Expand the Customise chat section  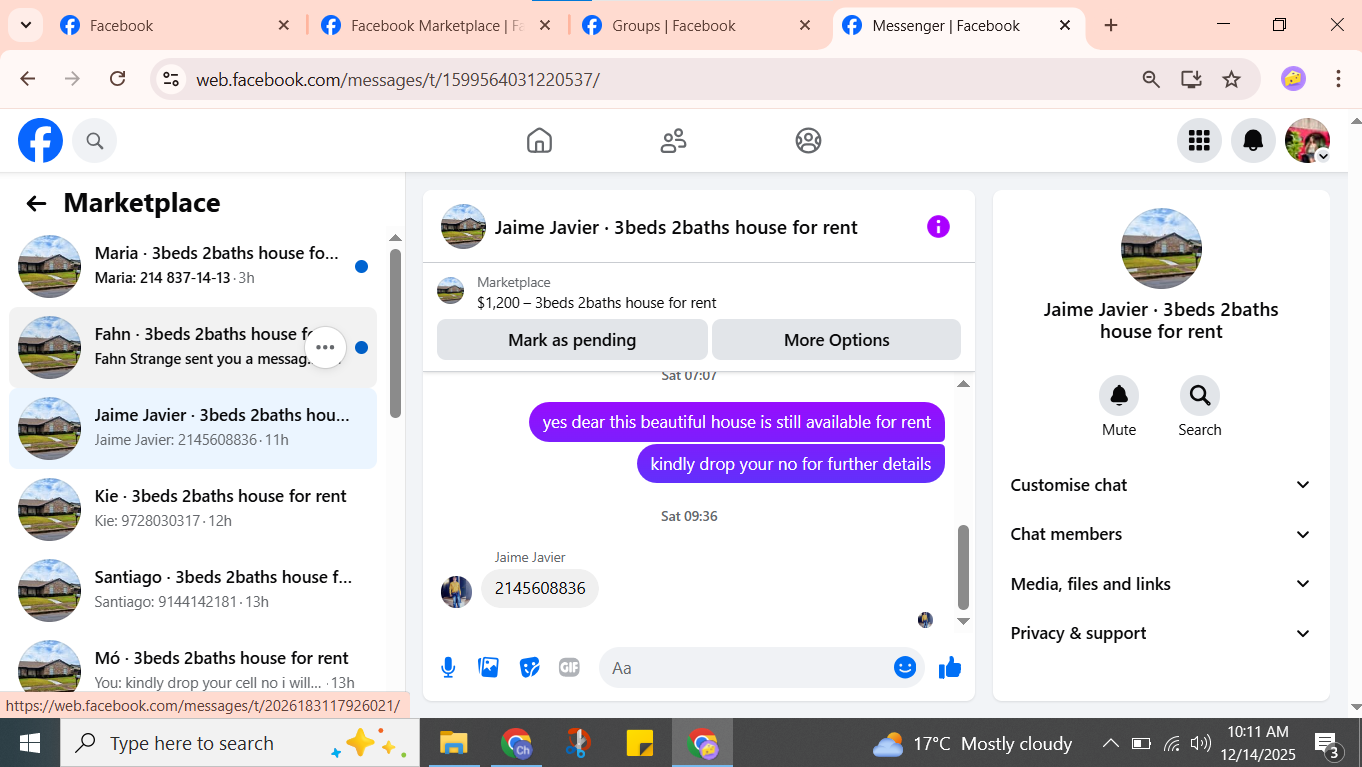(1161, 485)
